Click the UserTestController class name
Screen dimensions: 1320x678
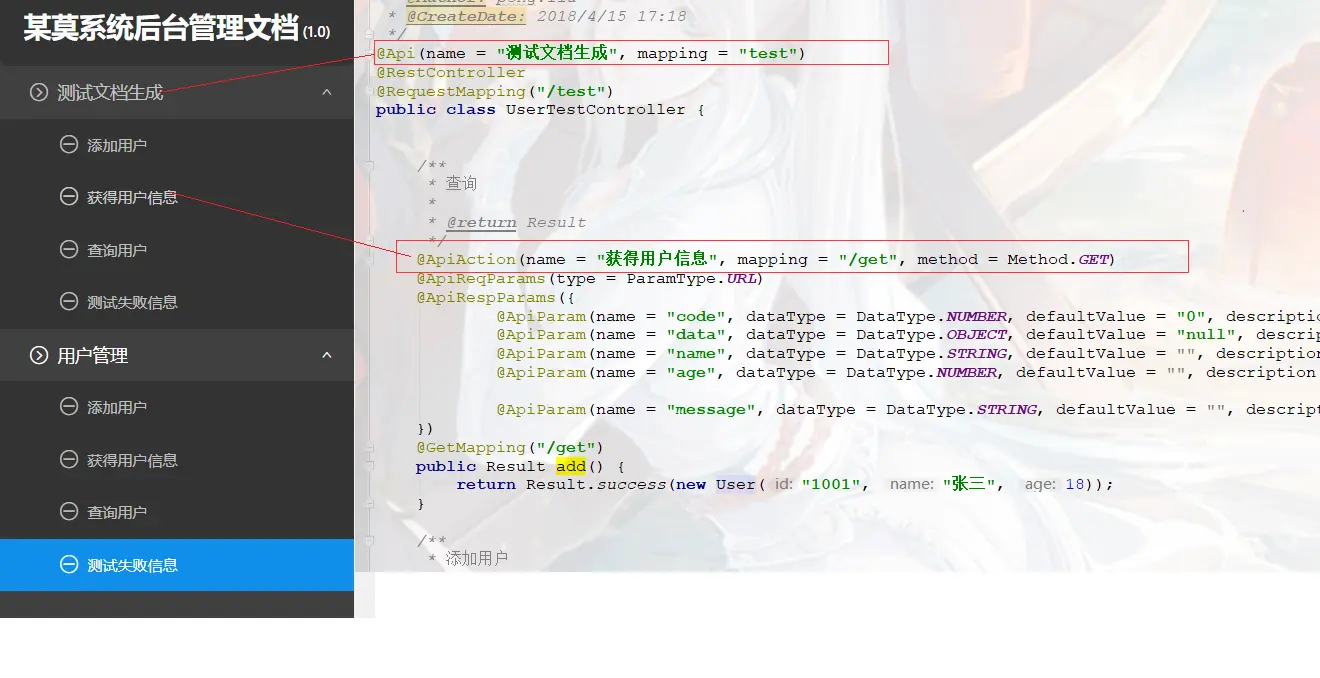pos(595,109)
